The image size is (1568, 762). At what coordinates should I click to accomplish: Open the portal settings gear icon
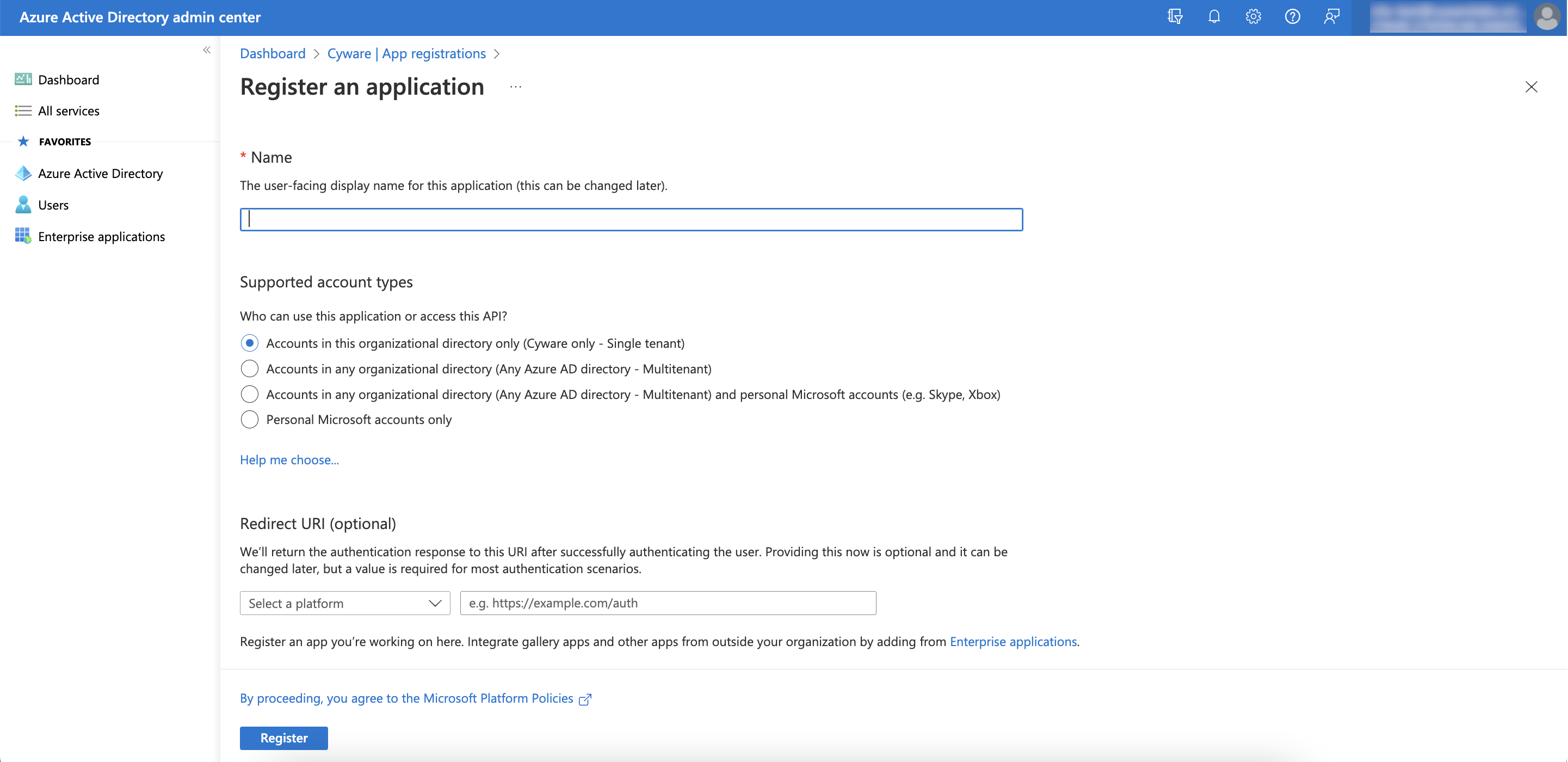click(x=1252, y=16)
